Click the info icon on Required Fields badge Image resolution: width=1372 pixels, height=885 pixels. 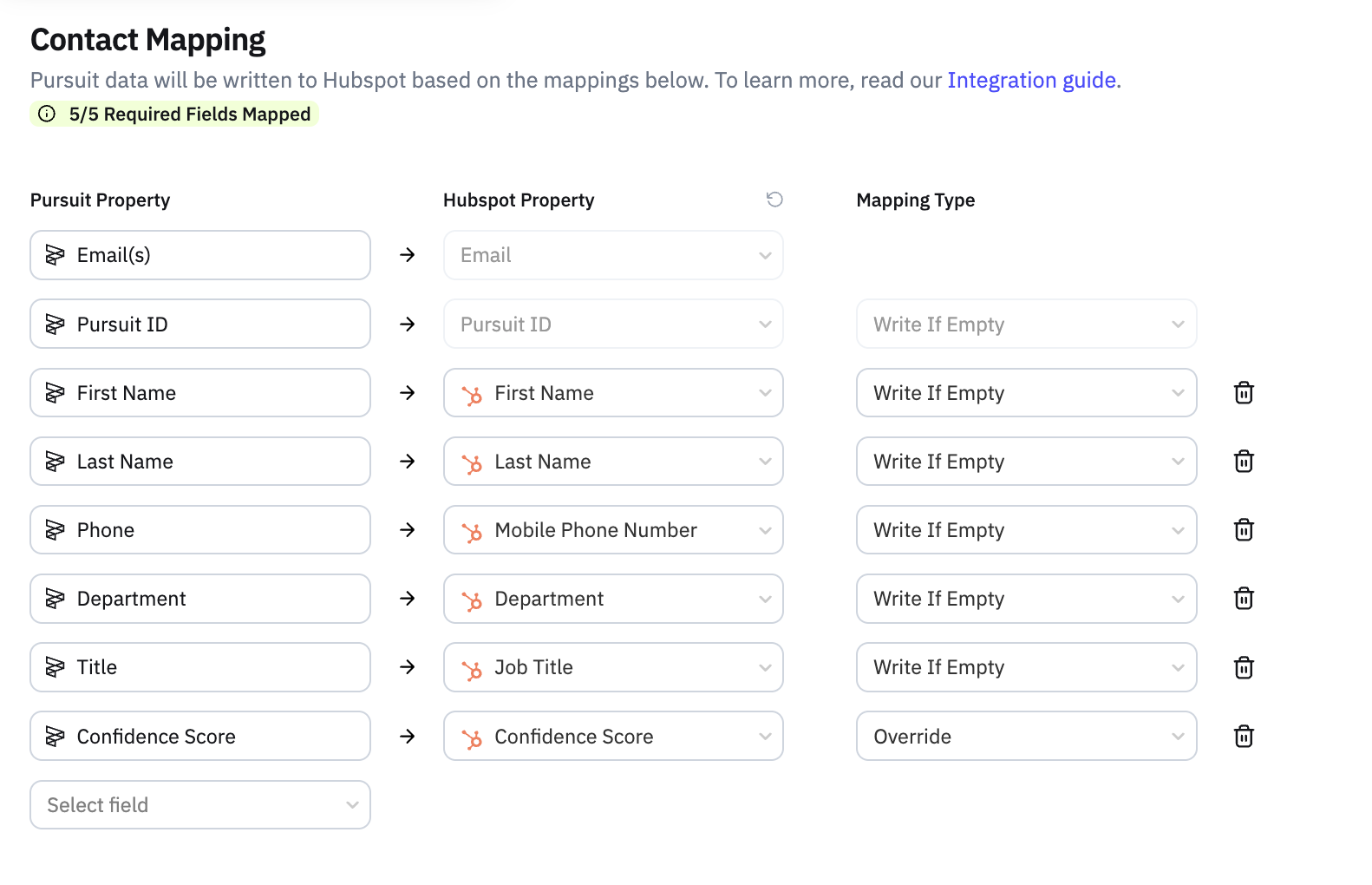pos(47,114)
